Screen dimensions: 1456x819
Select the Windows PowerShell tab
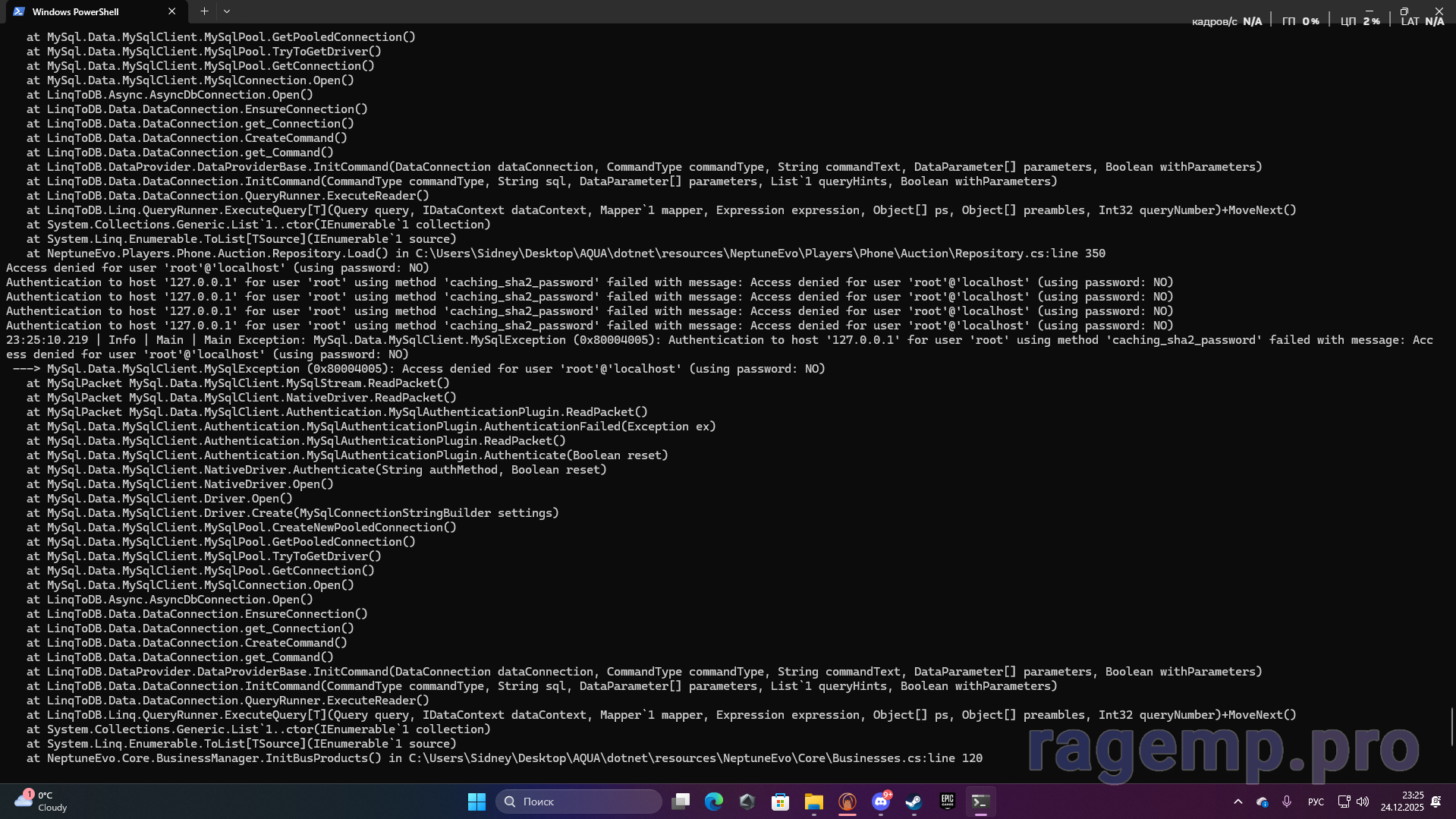point(83,11)
